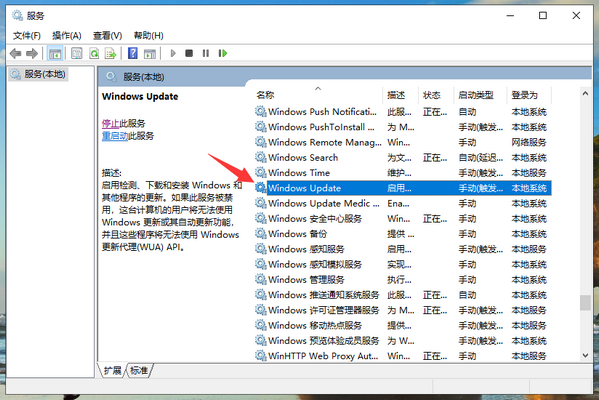Select the Windows 管理服务 row

pyautogui.click(x=403, y=280)
